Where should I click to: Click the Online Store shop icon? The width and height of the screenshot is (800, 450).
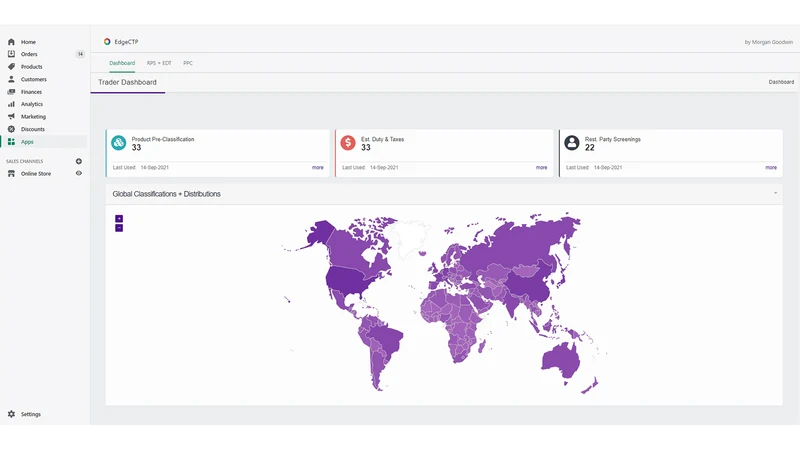tap(11, 173)
